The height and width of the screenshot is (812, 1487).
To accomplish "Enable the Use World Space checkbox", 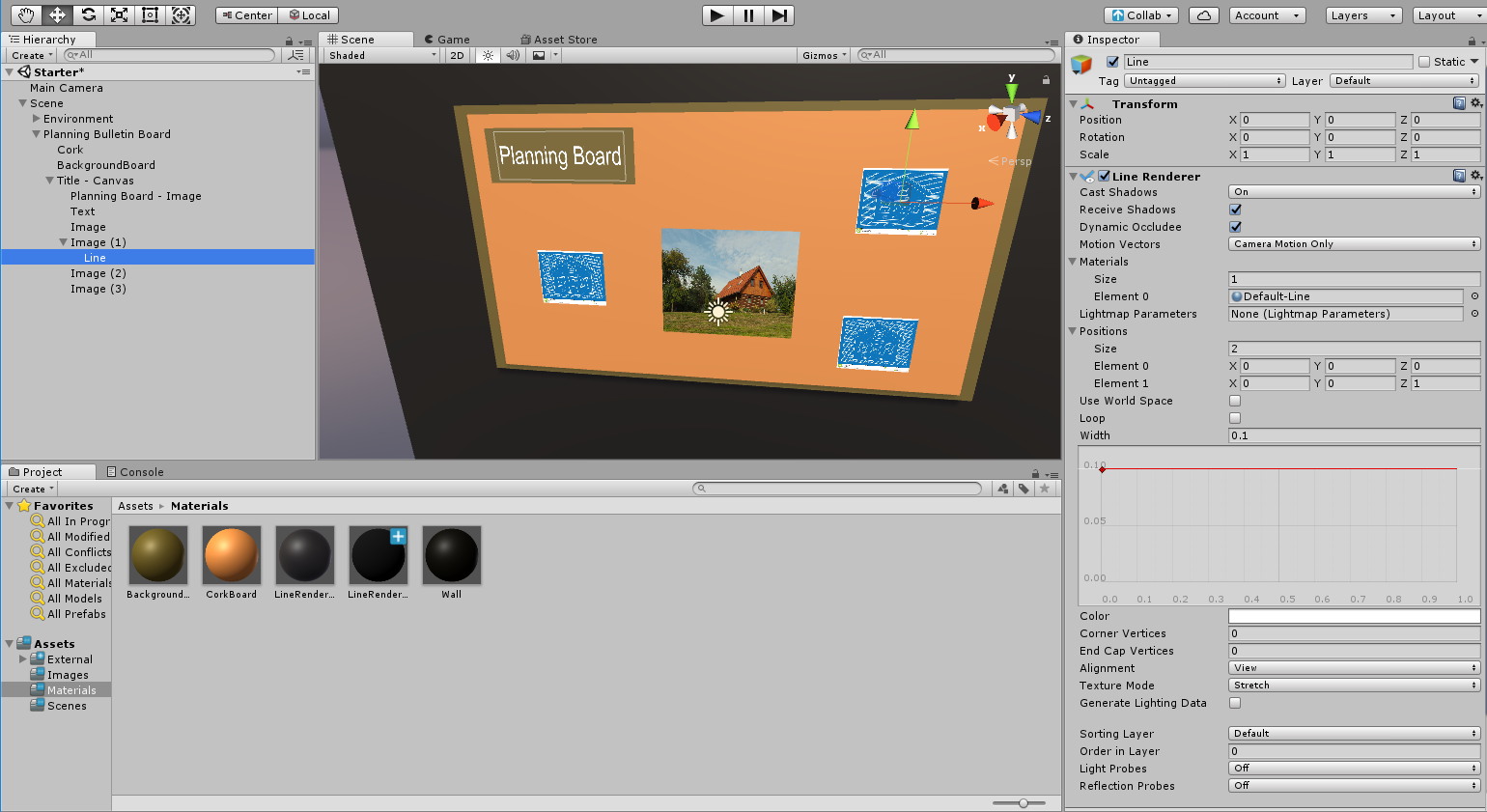I will 1235,401.
